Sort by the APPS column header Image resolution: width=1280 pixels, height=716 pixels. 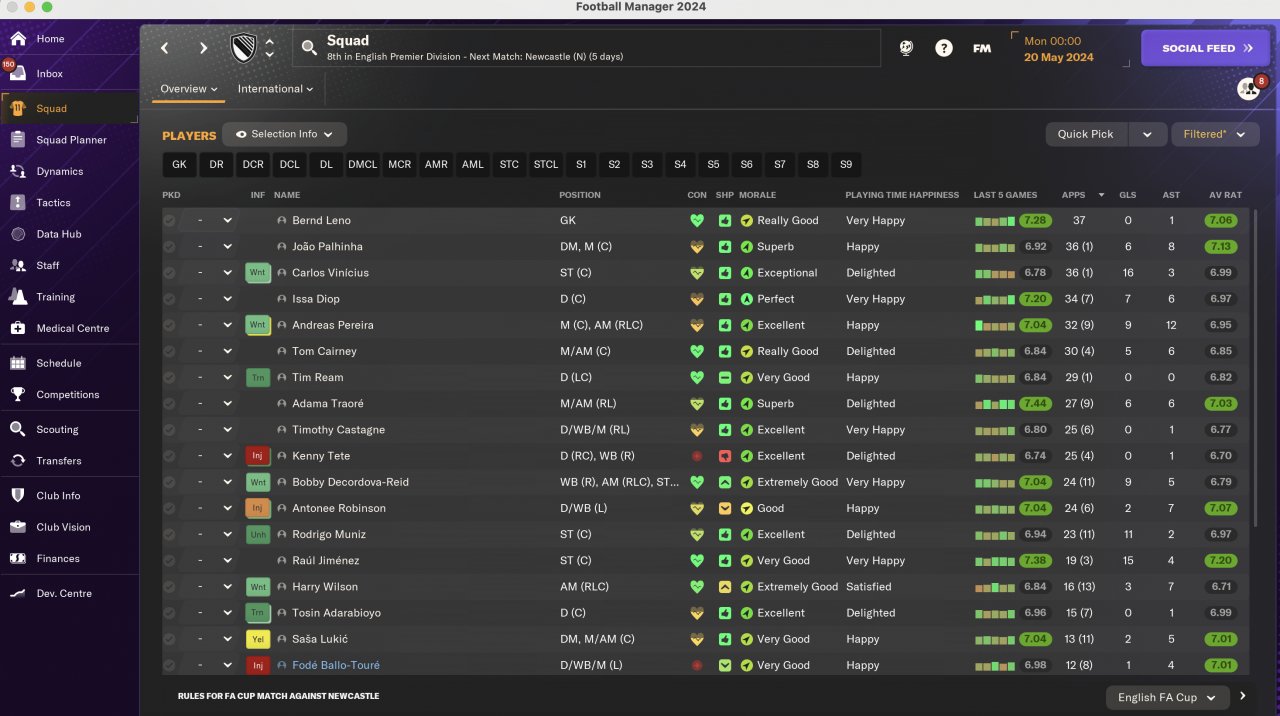pos(1073,195)
